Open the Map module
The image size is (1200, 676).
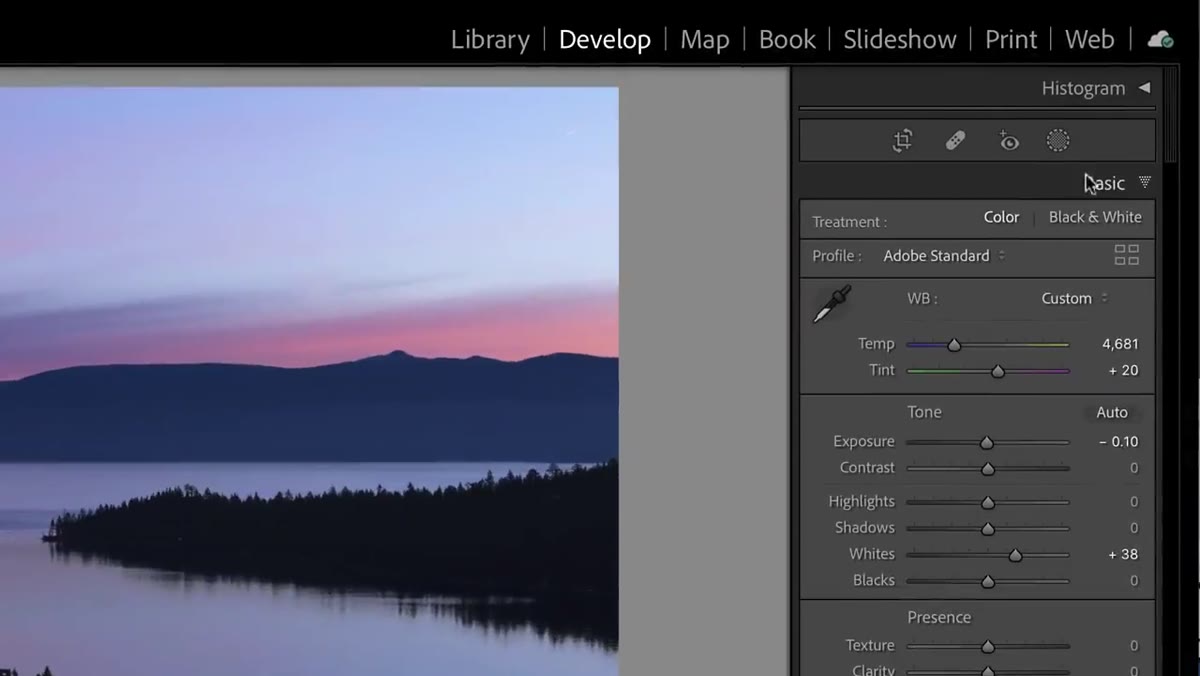705,39
